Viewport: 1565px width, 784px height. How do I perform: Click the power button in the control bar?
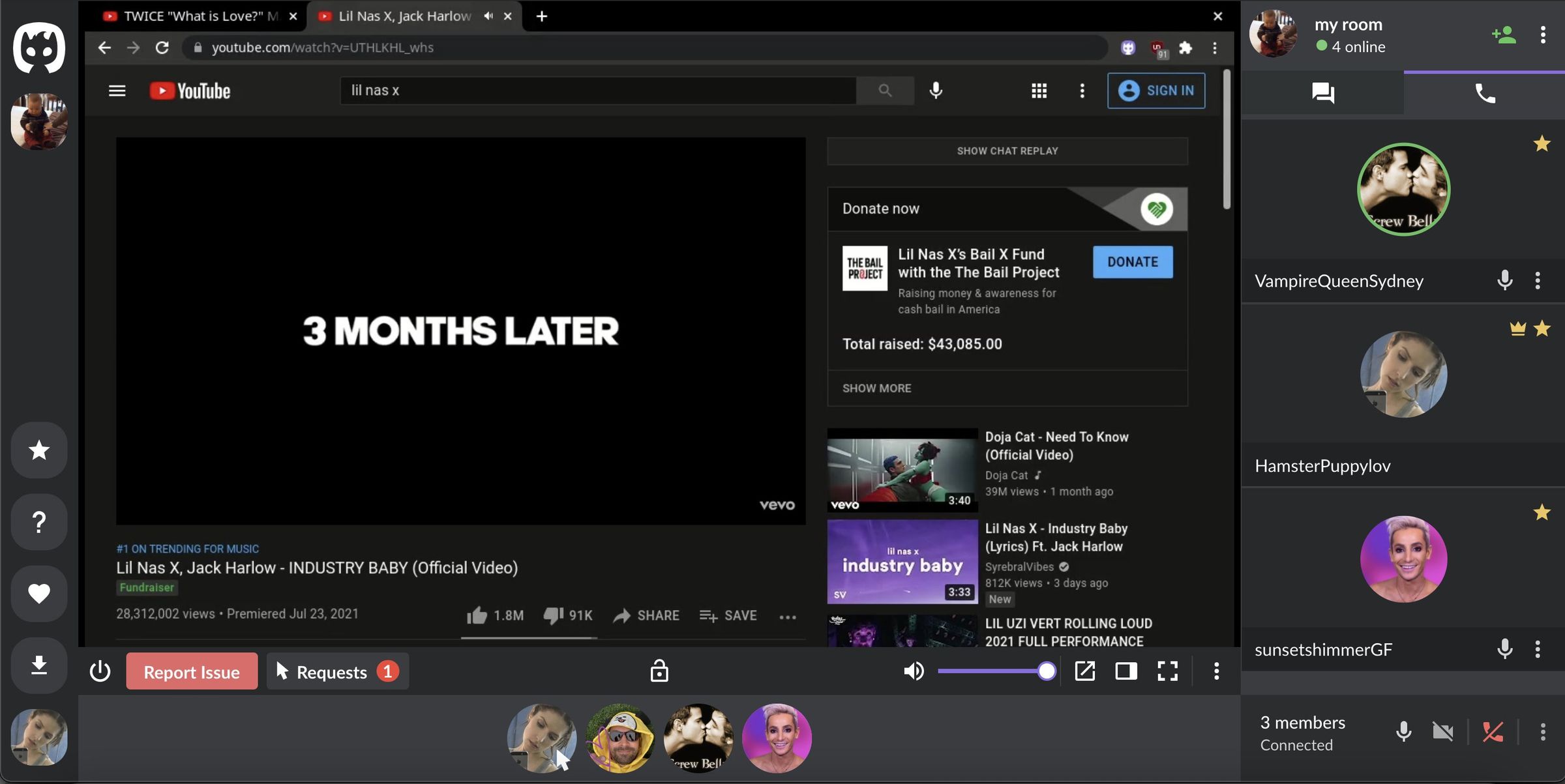tap(100, 671)
